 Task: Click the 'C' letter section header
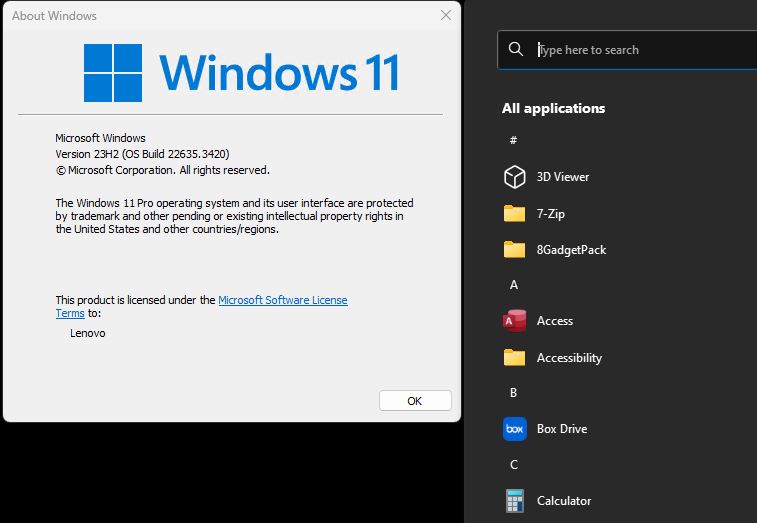tap(514, 465)
